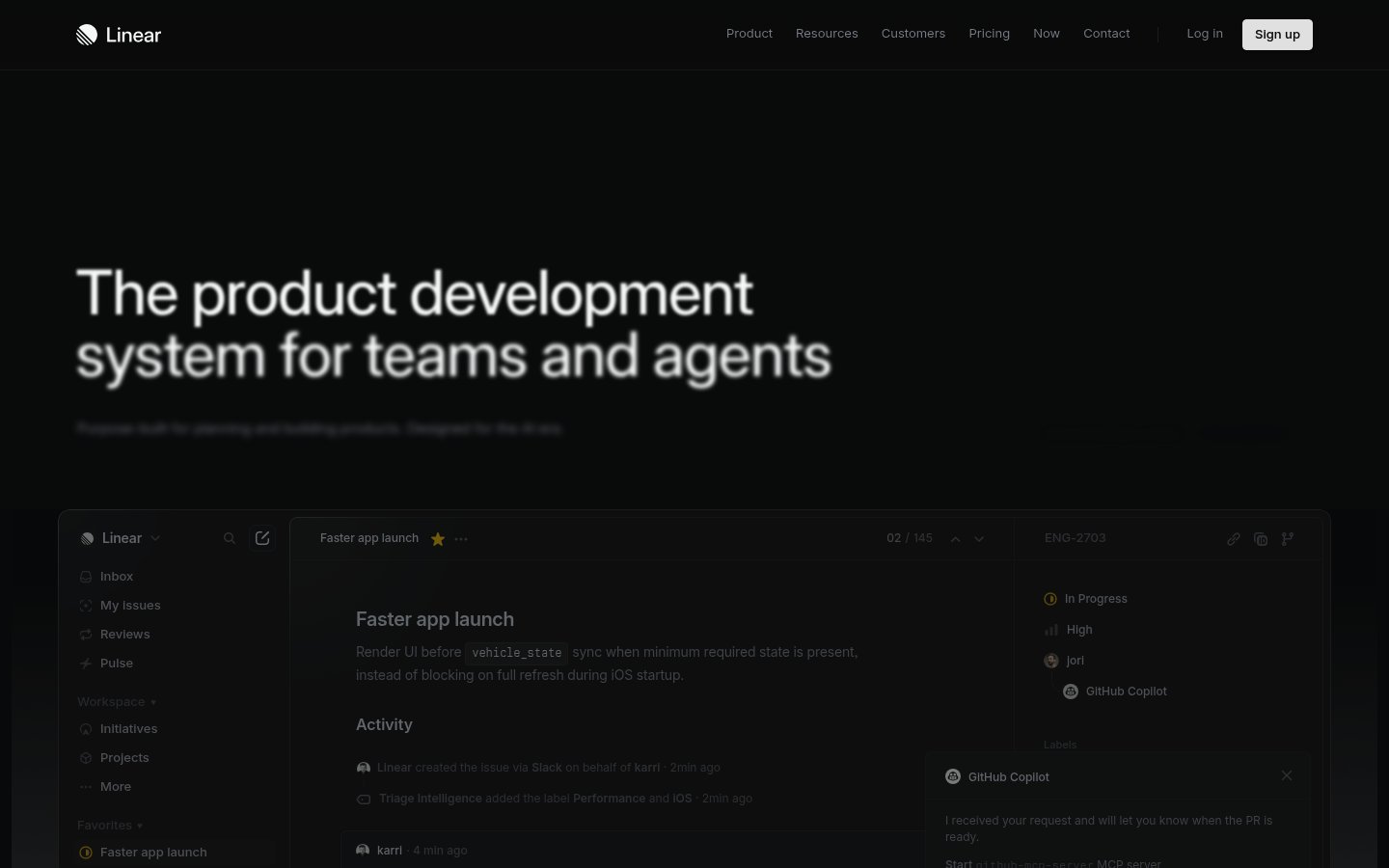Image resolution: width=1389 pixels, height=868 pixels.
Task: Close the GitHub Copilot panel
Action: (1287, 775)
